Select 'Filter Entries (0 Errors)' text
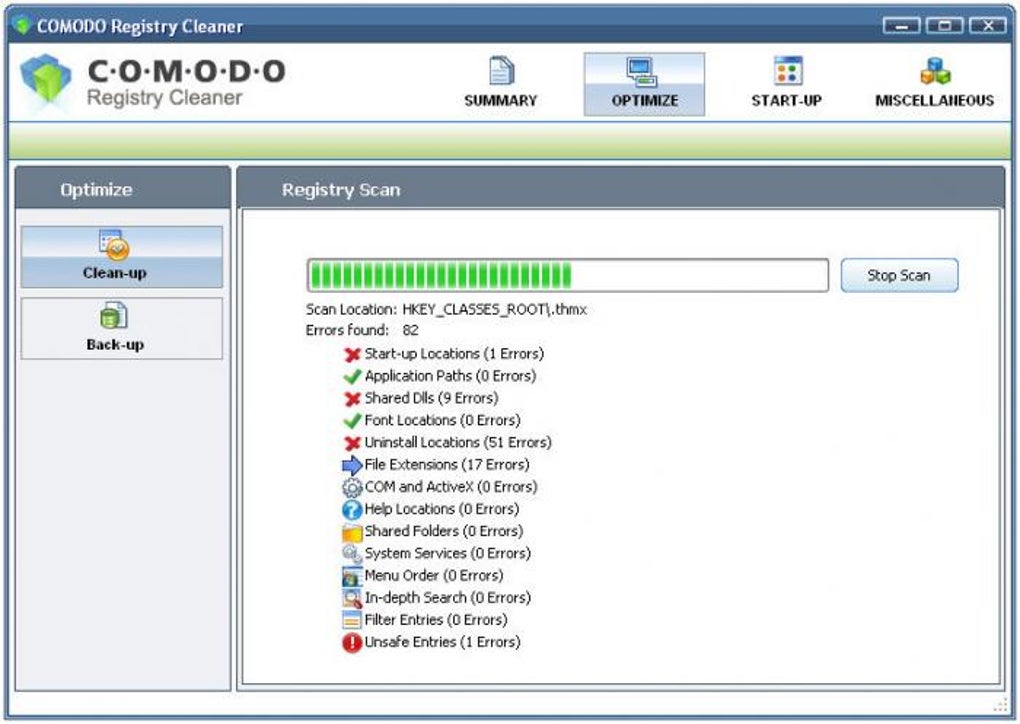 (x=436, y=619)
